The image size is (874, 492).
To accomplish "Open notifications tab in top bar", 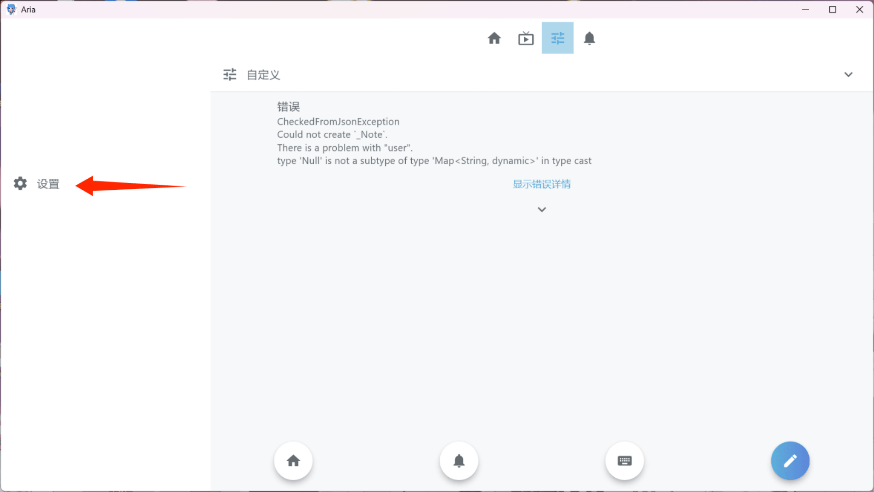I will pyautogui.click(x=589, y=38).
